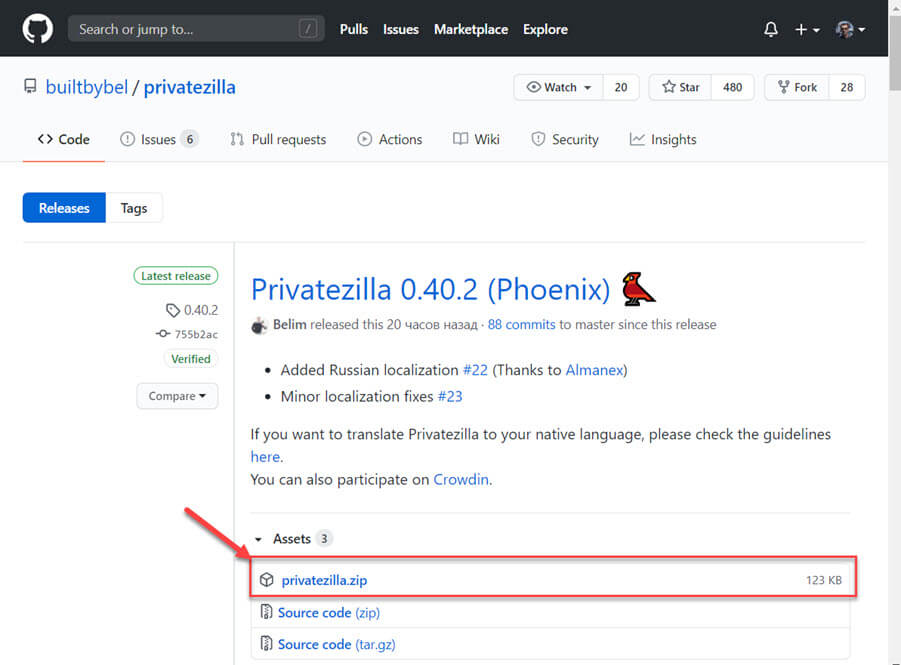The image size is (901, 665).
Task: Click the slash shortcut key icon
Action: [308, 29]
